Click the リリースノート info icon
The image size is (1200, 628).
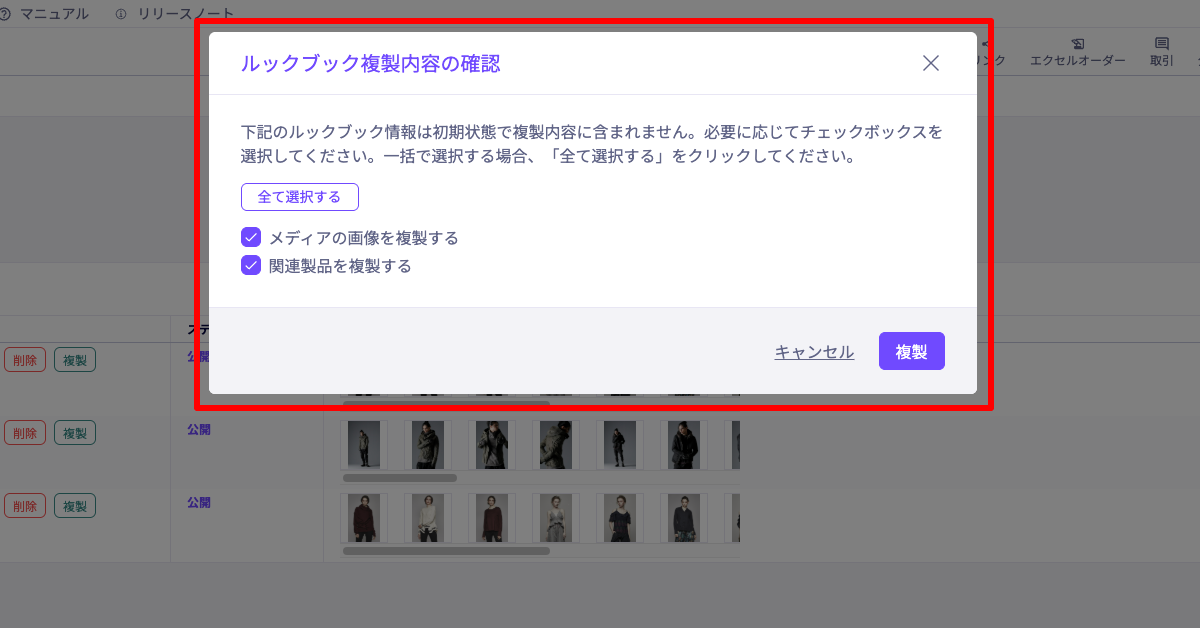click(x=121, y=14)
